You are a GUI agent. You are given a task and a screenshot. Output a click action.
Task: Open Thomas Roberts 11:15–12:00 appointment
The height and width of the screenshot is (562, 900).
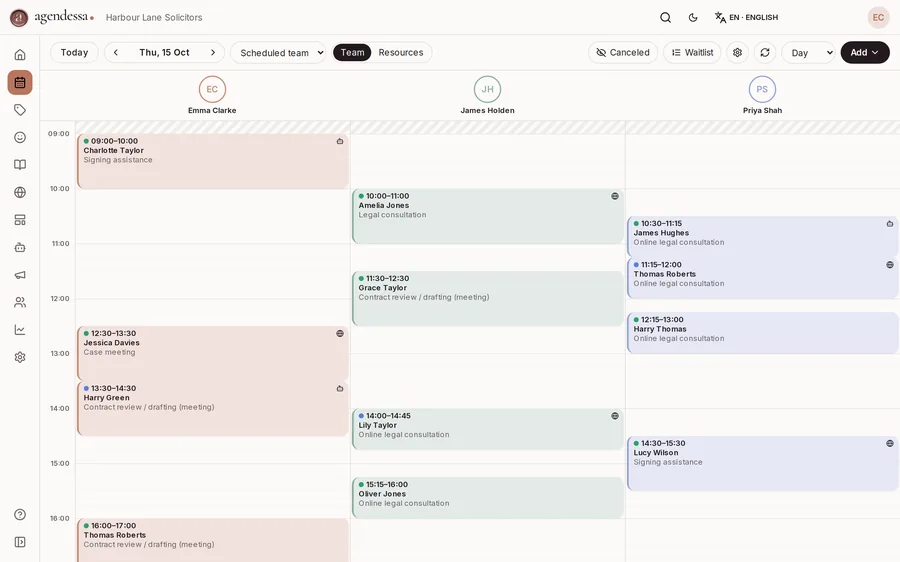click(763, 278)
